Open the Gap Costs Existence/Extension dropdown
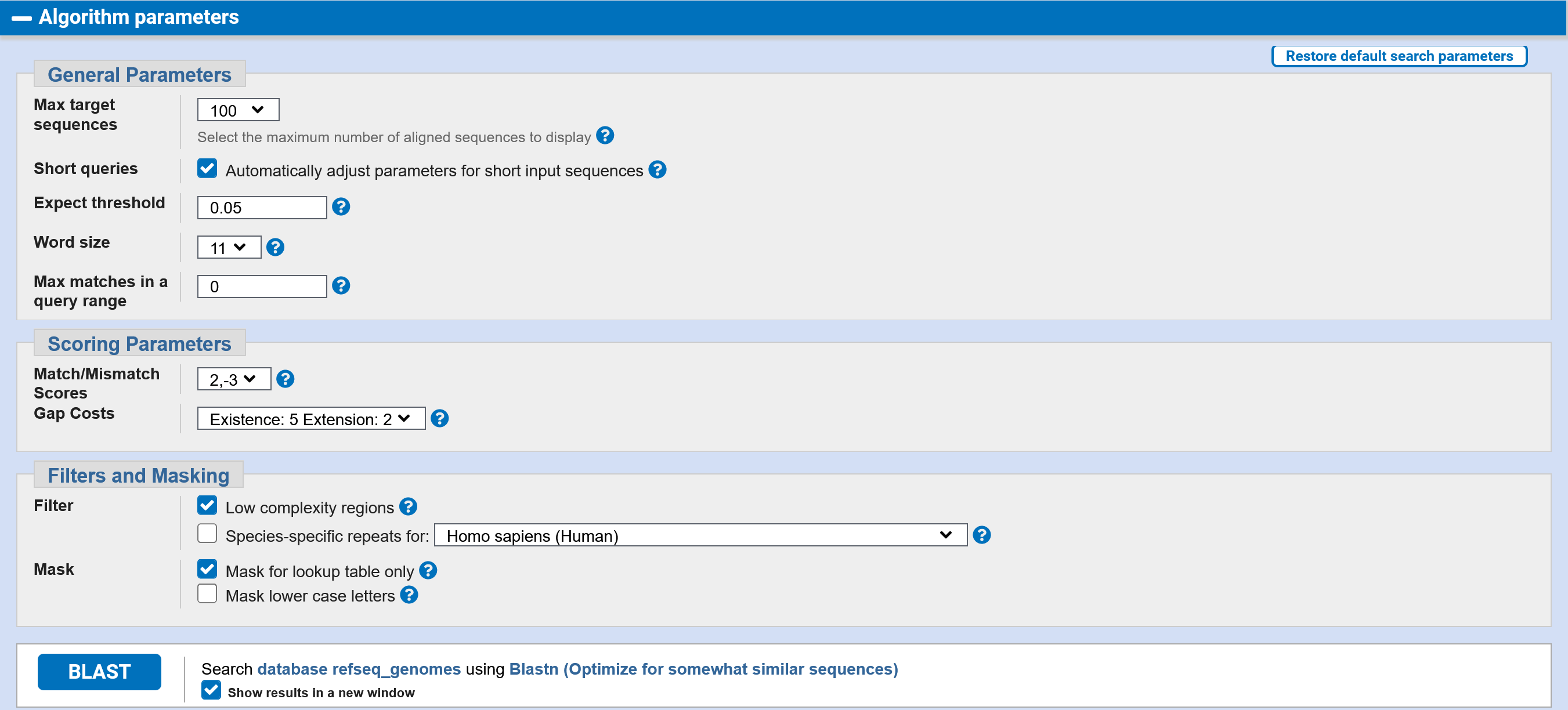Image resolution: width=1568 pixels, height=710 pixels. [x=310, y=419]
